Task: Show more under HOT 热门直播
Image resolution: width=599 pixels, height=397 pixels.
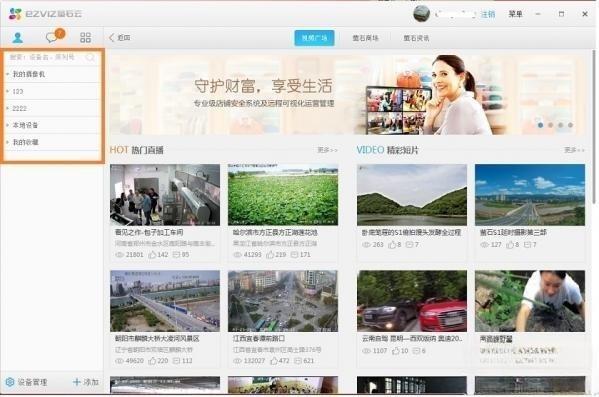Action: 327,150
